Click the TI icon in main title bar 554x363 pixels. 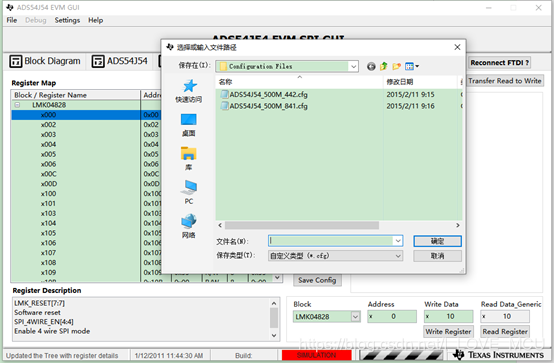tap(10, 7)
